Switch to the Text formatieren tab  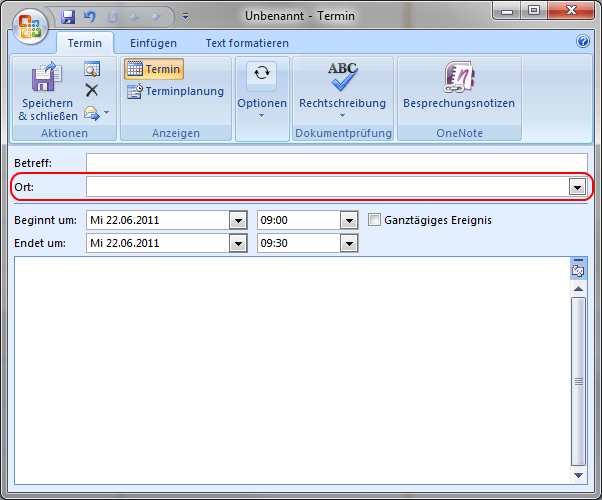tap(247, 43)
